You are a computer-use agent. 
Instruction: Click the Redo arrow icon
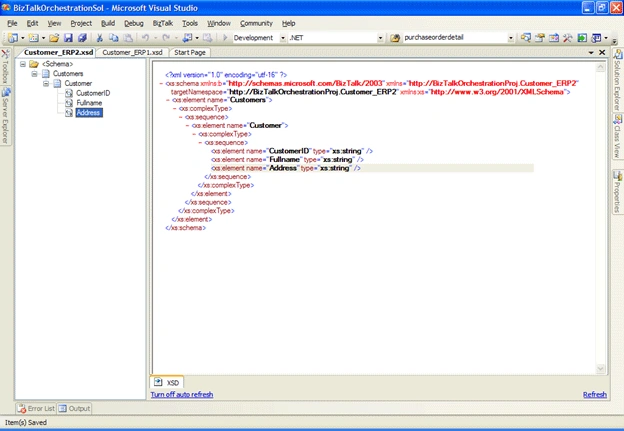(166, 38)
